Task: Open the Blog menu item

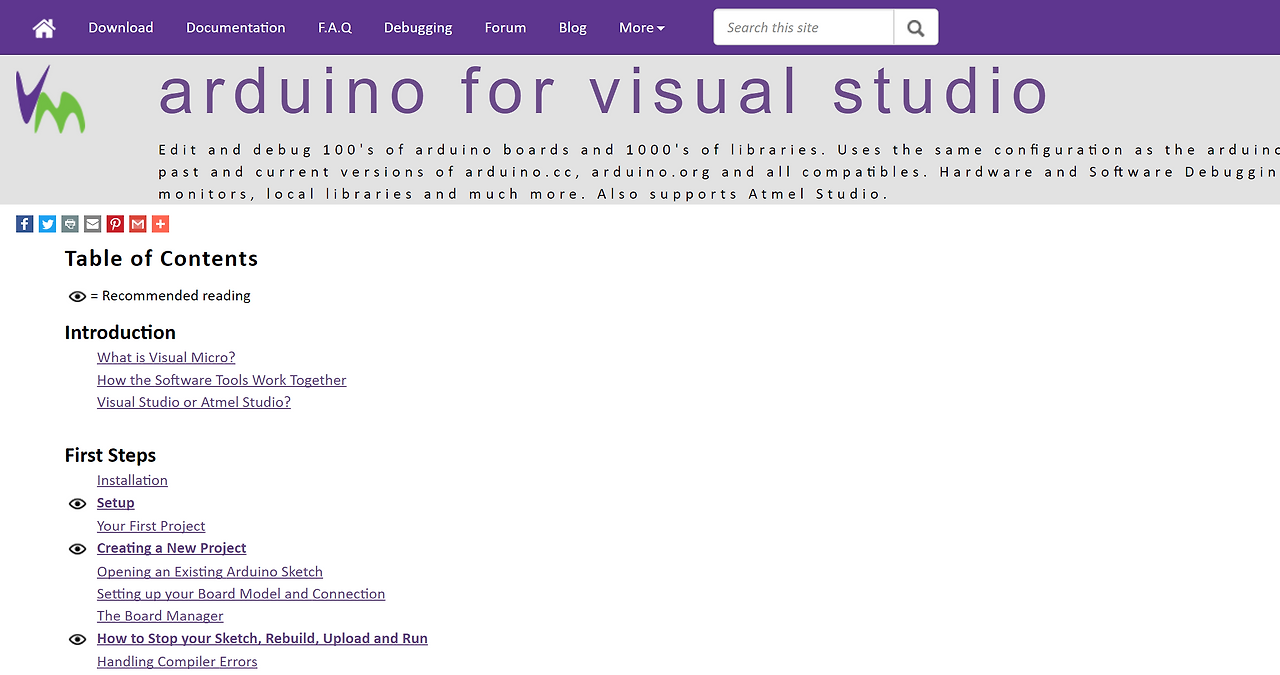Action: tap(573, 28)
